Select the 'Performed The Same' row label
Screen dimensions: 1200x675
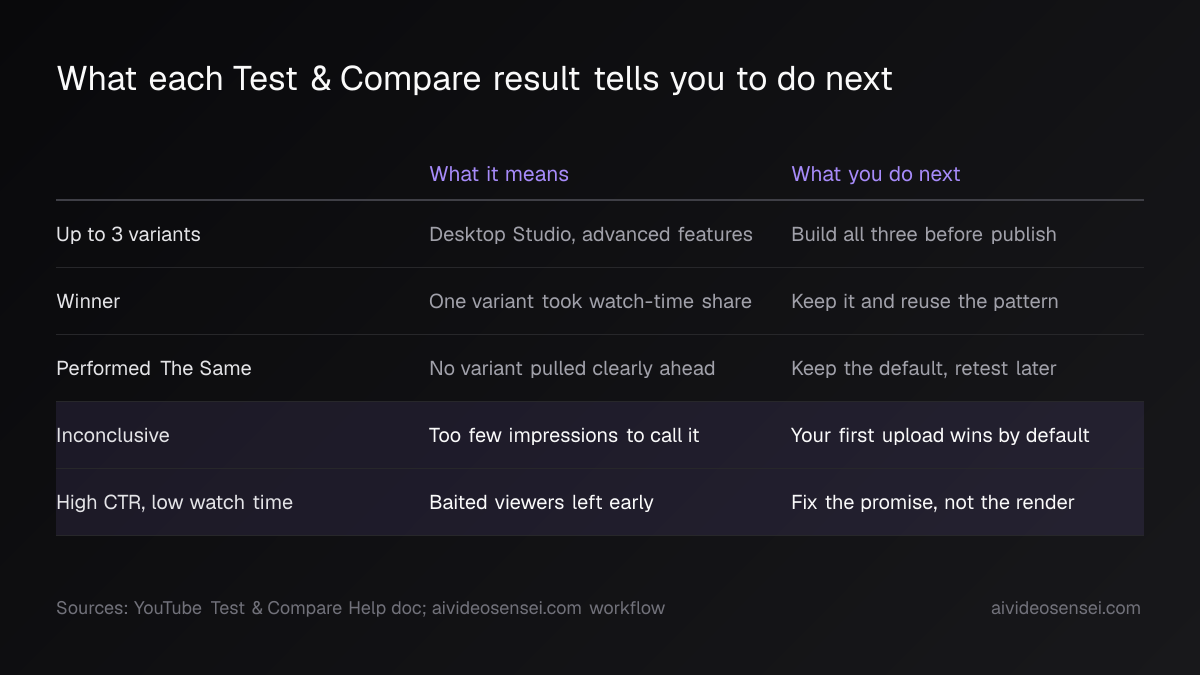point(154,368)
